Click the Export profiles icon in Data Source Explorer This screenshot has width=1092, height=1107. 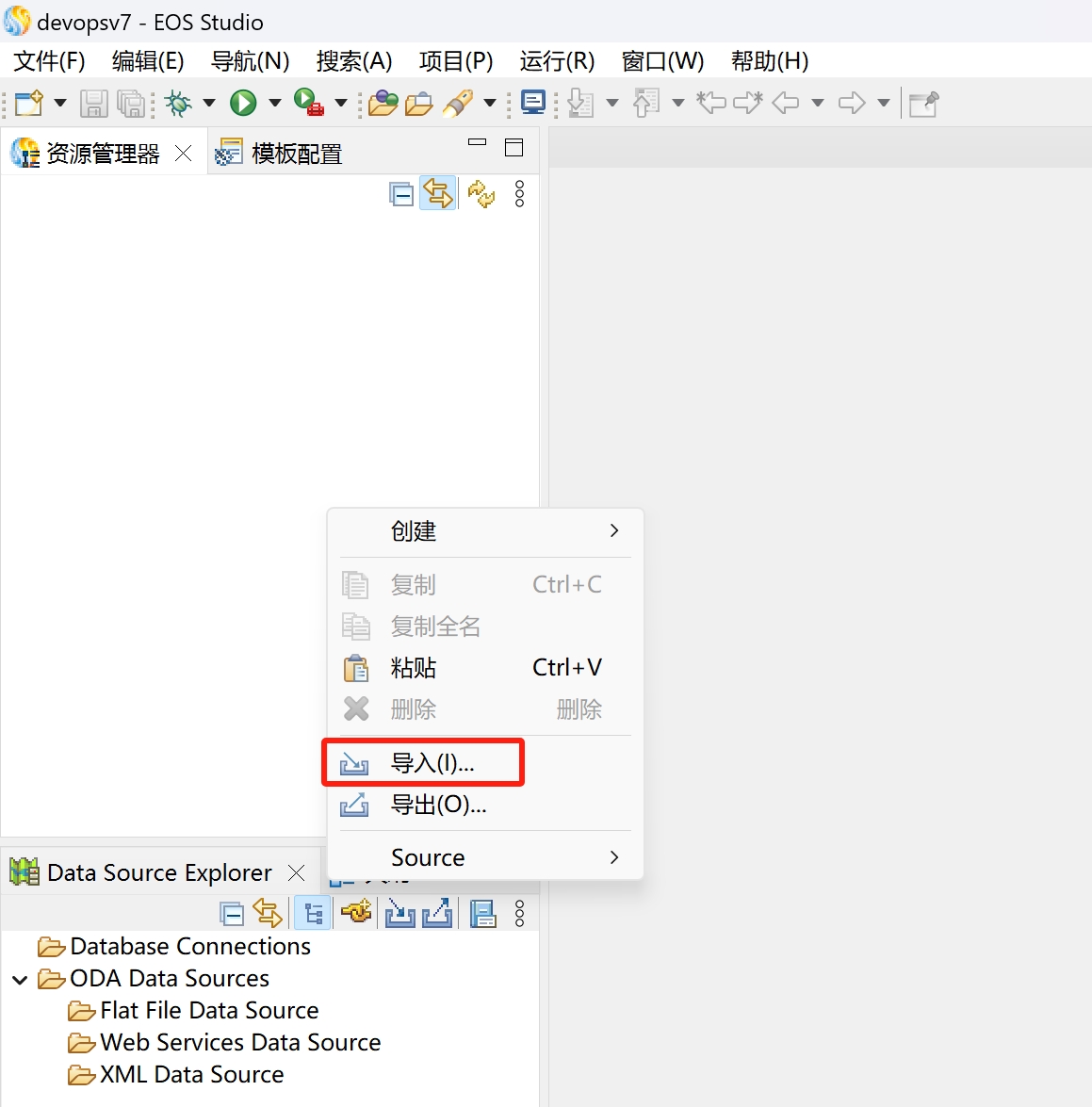[x=437, y=914]
